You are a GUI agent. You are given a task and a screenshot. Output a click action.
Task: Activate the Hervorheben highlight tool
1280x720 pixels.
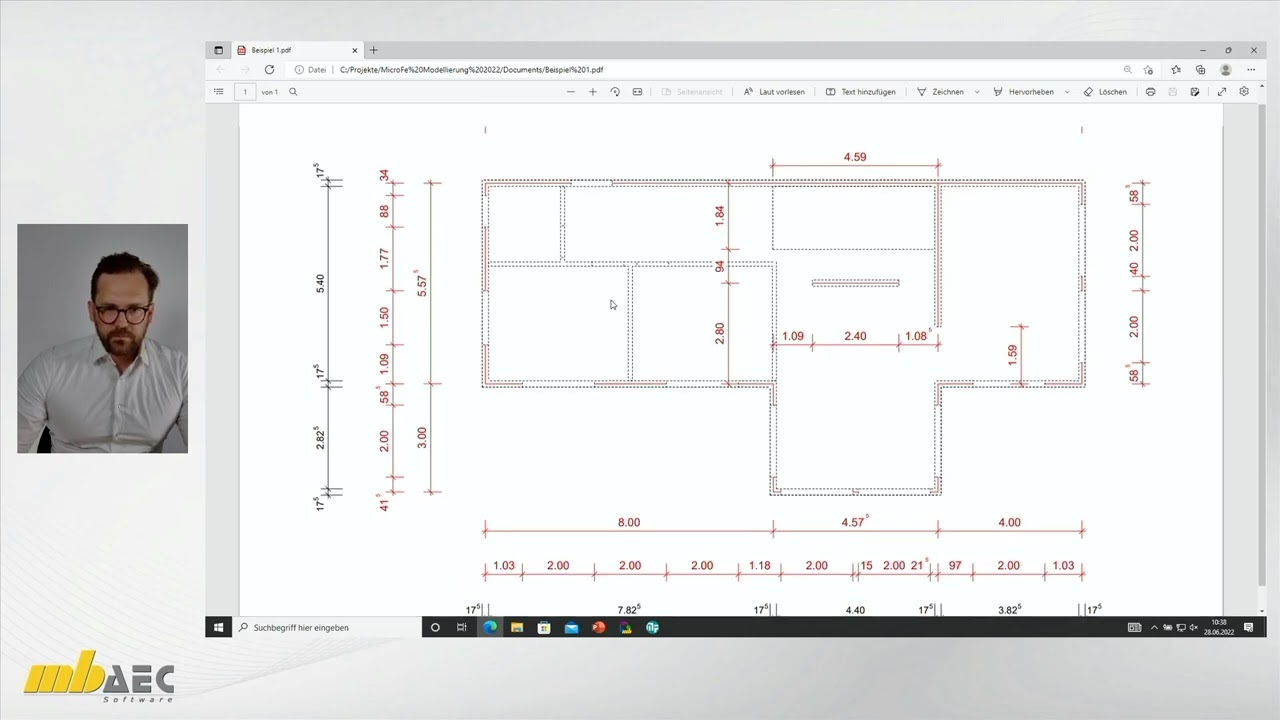(1023, 91)
